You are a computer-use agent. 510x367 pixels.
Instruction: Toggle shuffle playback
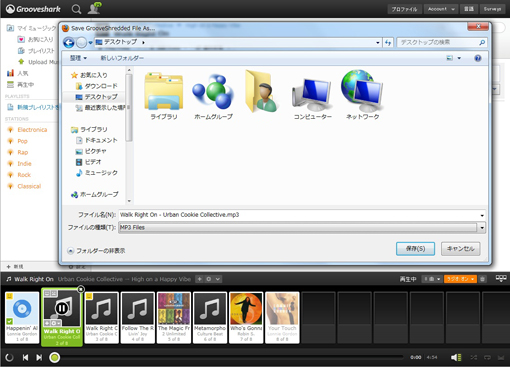(474, 357)
